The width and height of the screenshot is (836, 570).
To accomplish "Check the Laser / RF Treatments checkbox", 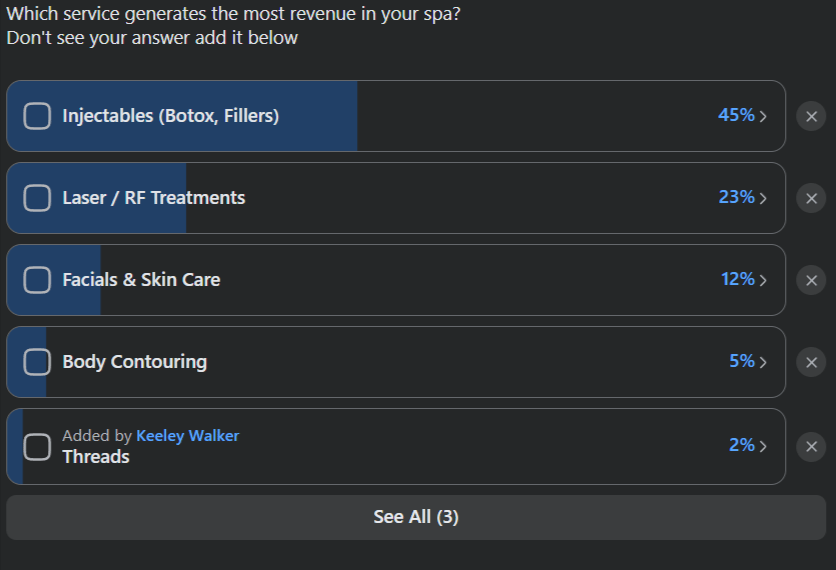I will [37, 198].
